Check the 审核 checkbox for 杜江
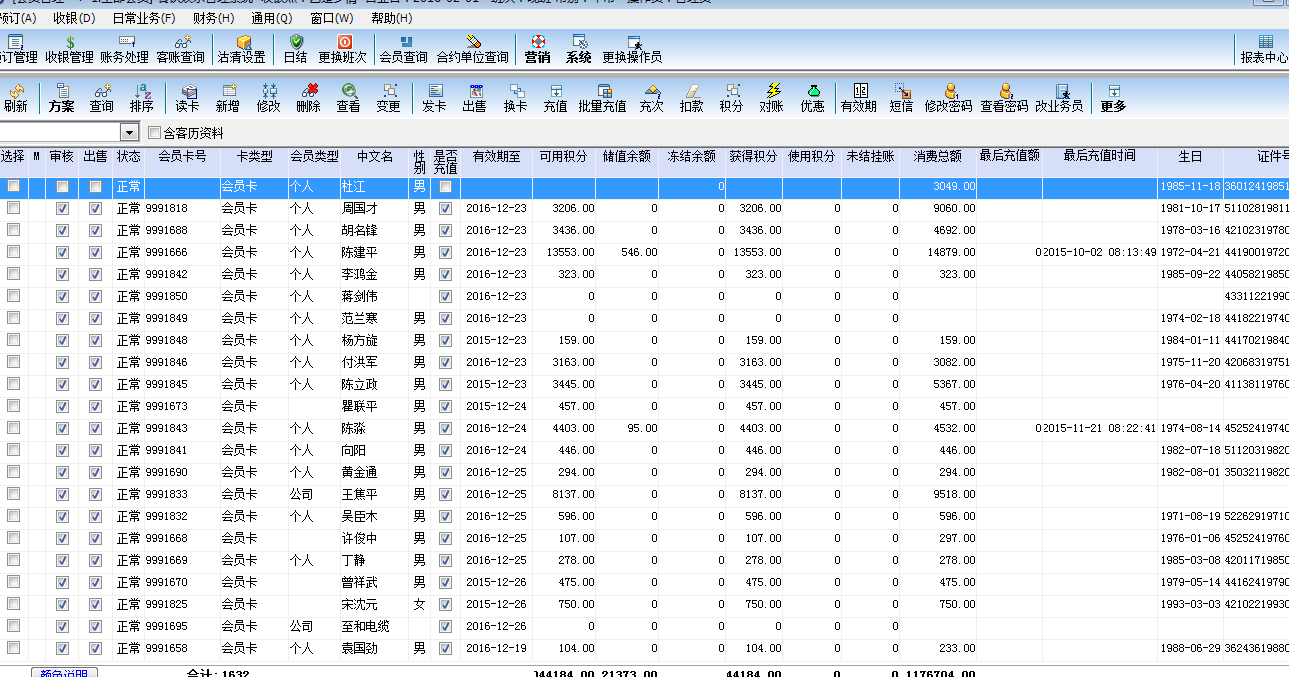Viewport: 1289px width, 677px height. pyautogui.click(x=62, y=186)
